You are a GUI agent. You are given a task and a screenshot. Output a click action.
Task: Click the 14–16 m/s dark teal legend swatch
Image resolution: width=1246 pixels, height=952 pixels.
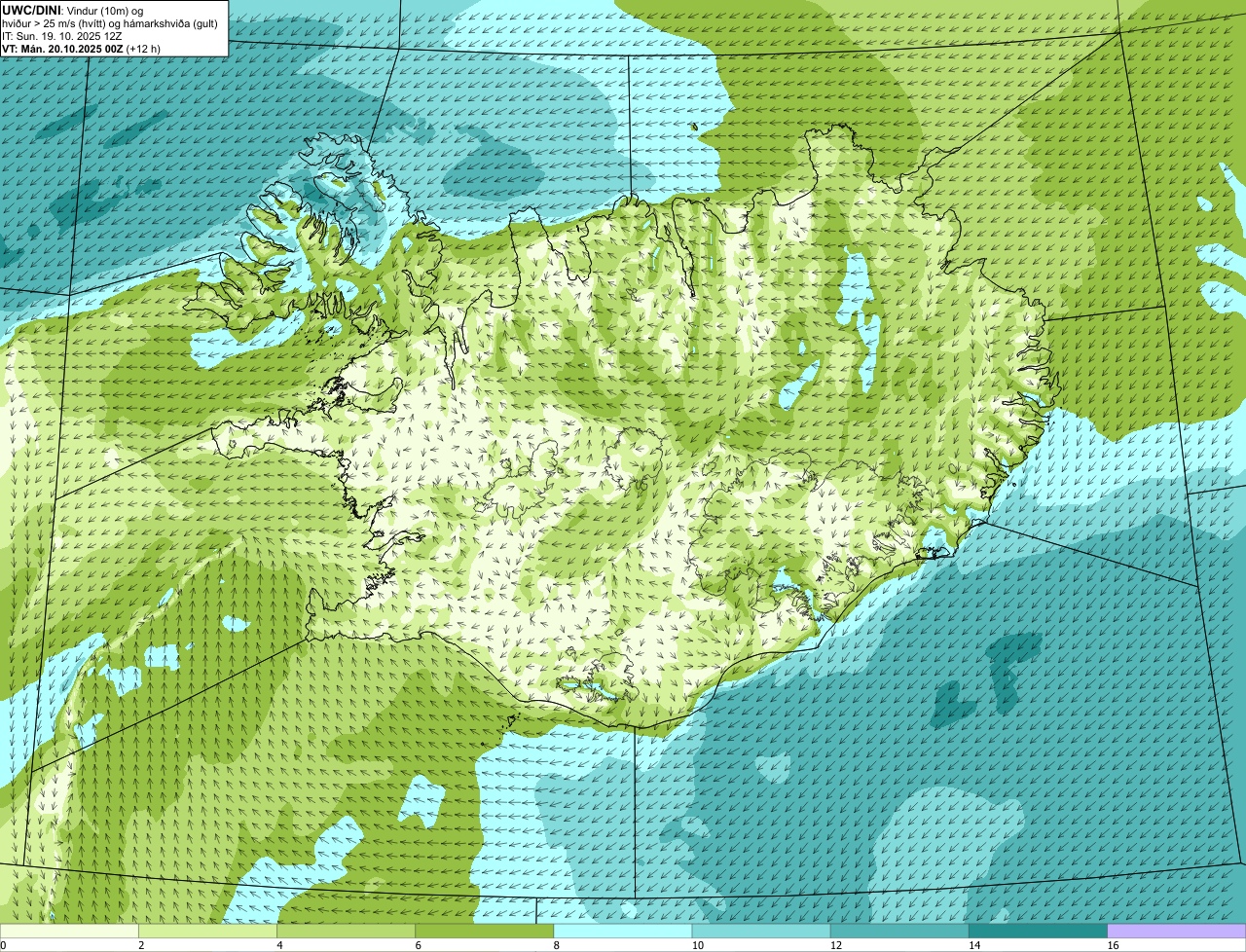[1038, 931]
